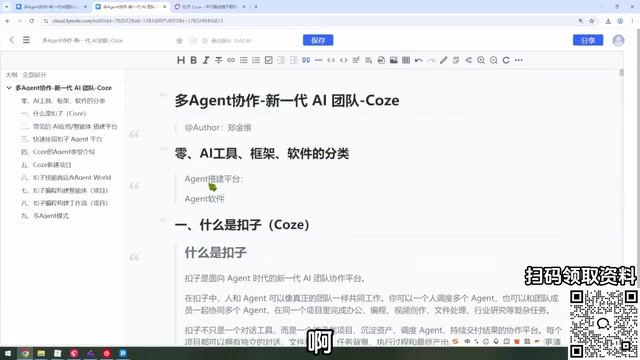Insert an ordered numbered list

coord(256,60)
